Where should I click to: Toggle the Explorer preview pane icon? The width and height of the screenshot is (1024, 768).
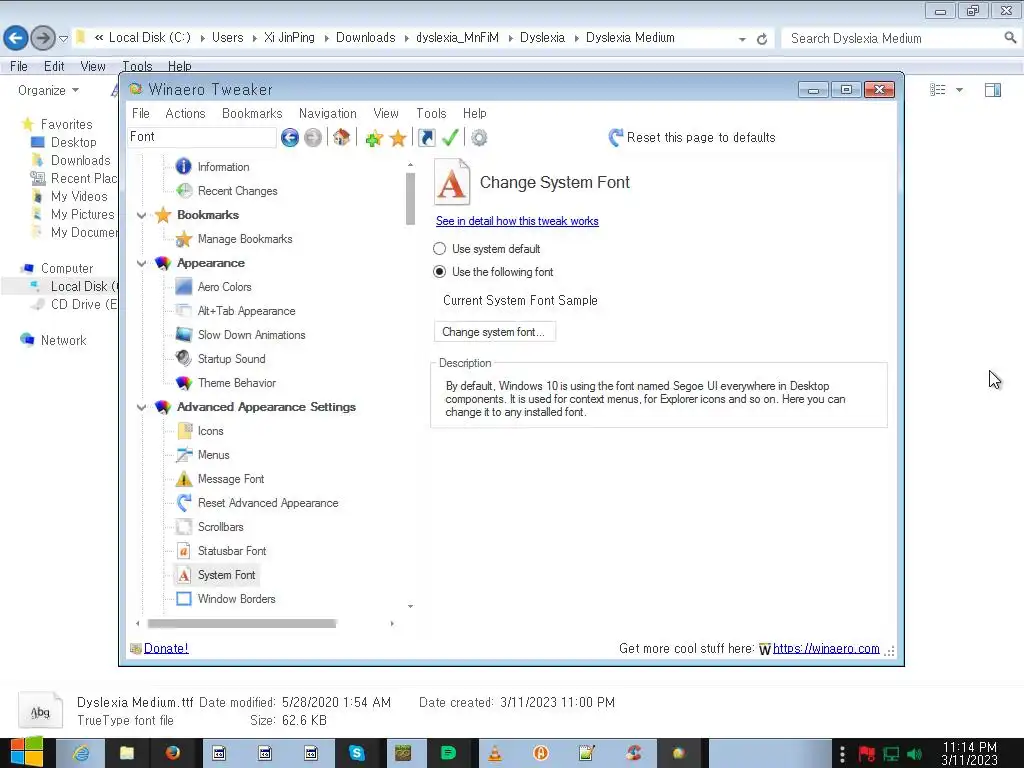993,90
